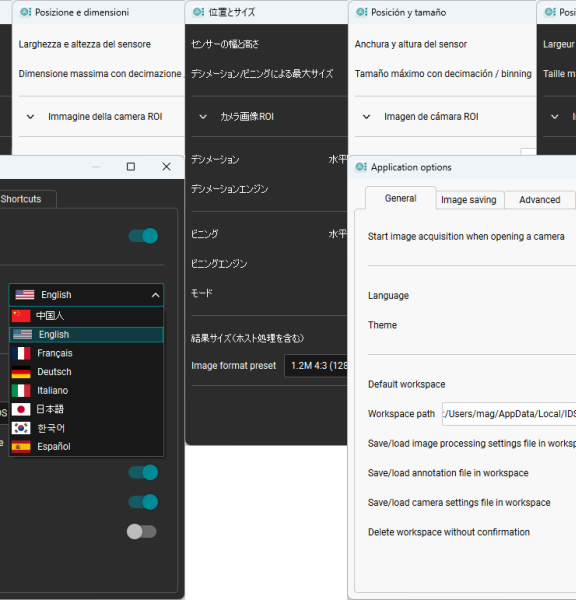Disable the lower of the two adjacent switches under the language list

pyautogui.click(x=143, y=502)
